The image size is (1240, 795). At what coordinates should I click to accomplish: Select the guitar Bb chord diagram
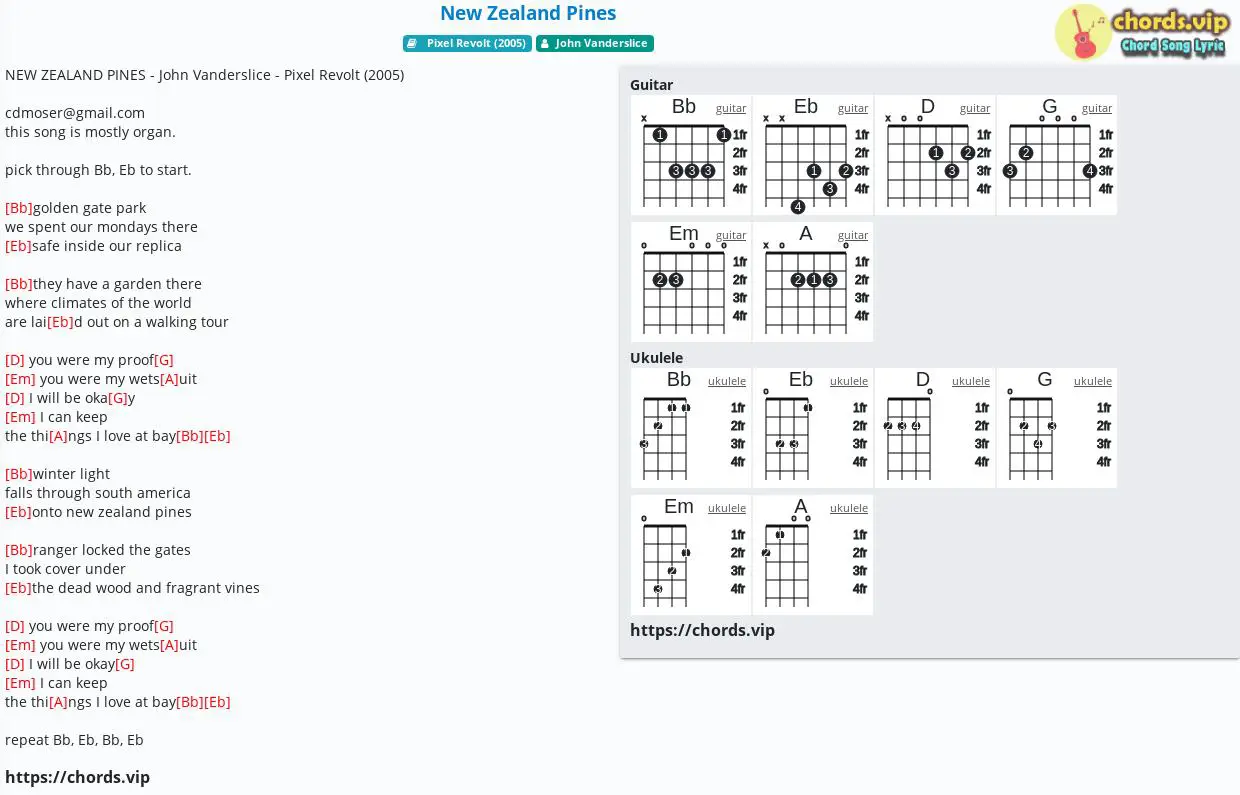coord(691,155)
